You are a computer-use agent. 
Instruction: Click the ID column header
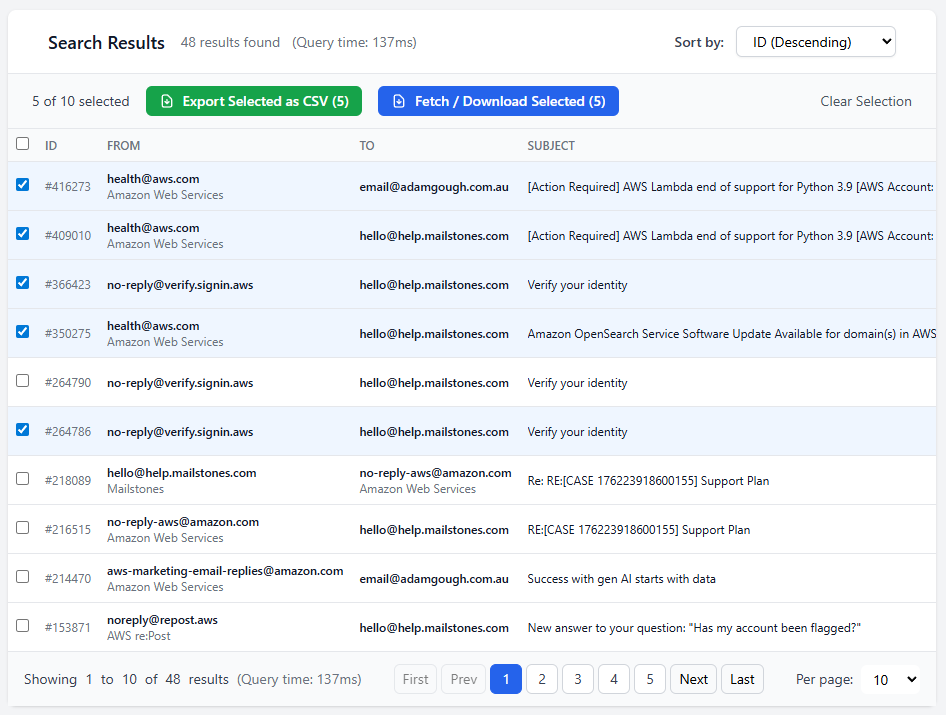tap(51, 145)
